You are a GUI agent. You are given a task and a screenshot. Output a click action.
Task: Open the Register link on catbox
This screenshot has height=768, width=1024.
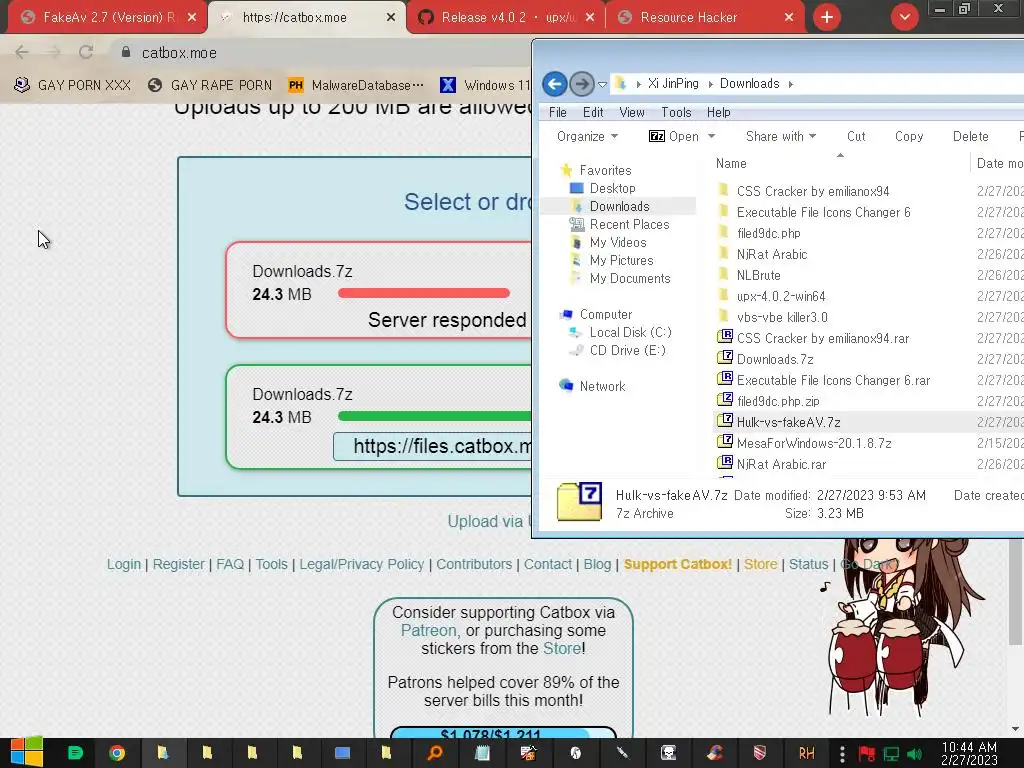178,564
